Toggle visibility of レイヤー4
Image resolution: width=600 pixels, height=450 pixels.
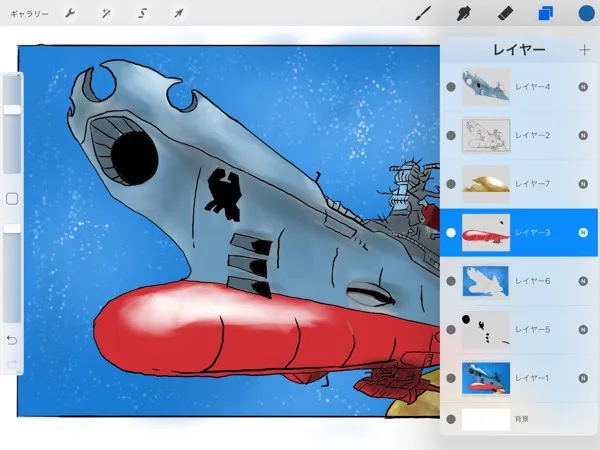pos(451,87)
